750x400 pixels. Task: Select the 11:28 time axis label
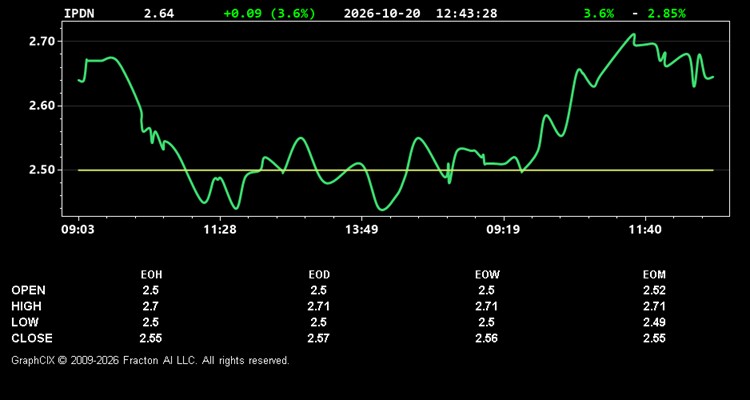[x=220, y=230]
